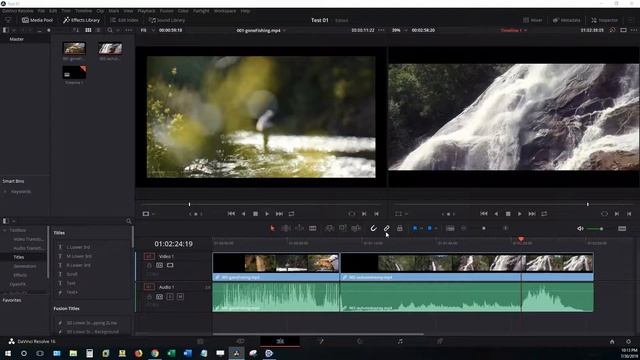
Task: Open the blue Marker color dropdown
Action: [436, 229]
